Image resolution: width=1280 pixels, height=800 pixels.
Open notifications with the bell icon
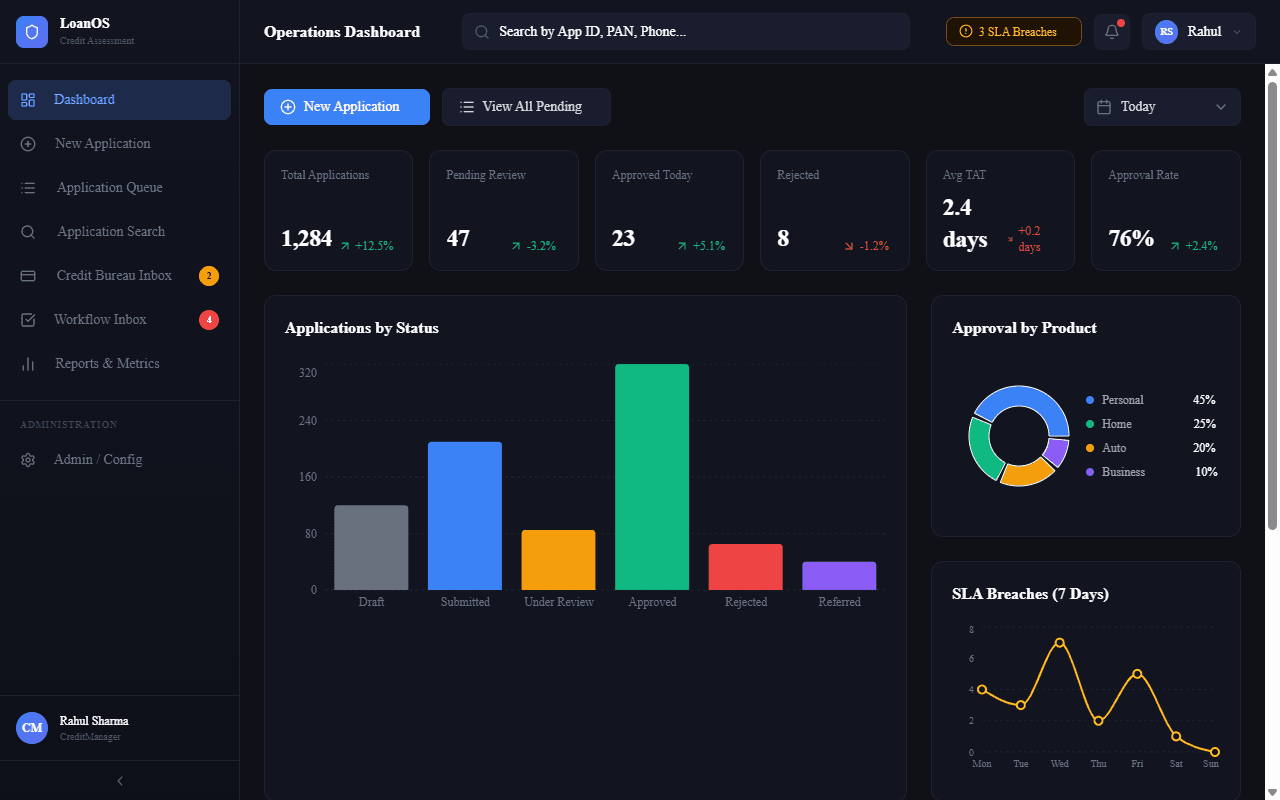[1112, 32]
